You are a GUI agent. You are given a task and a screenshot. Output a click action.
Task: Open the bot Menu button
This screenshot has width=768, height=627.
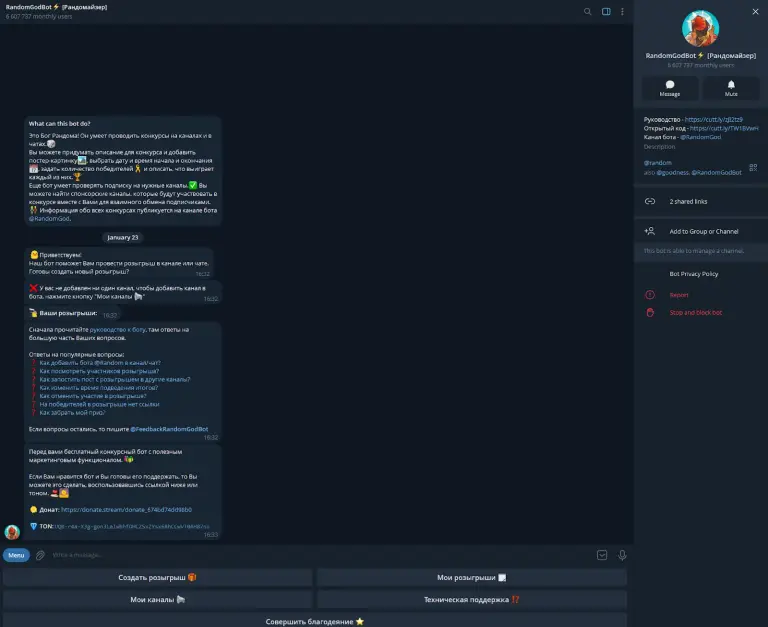point(16,555)
